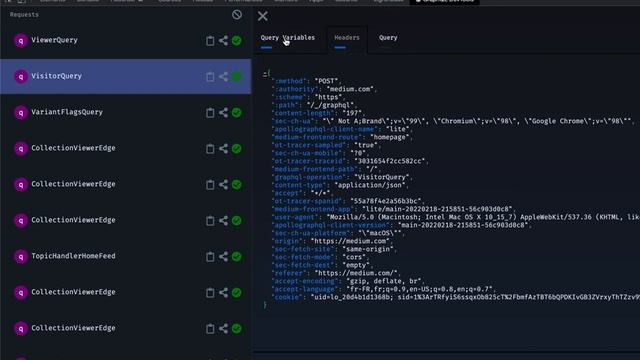Click the purple q icon beside ViewerQuery
640x360 pixels.
tap(21, 40)
